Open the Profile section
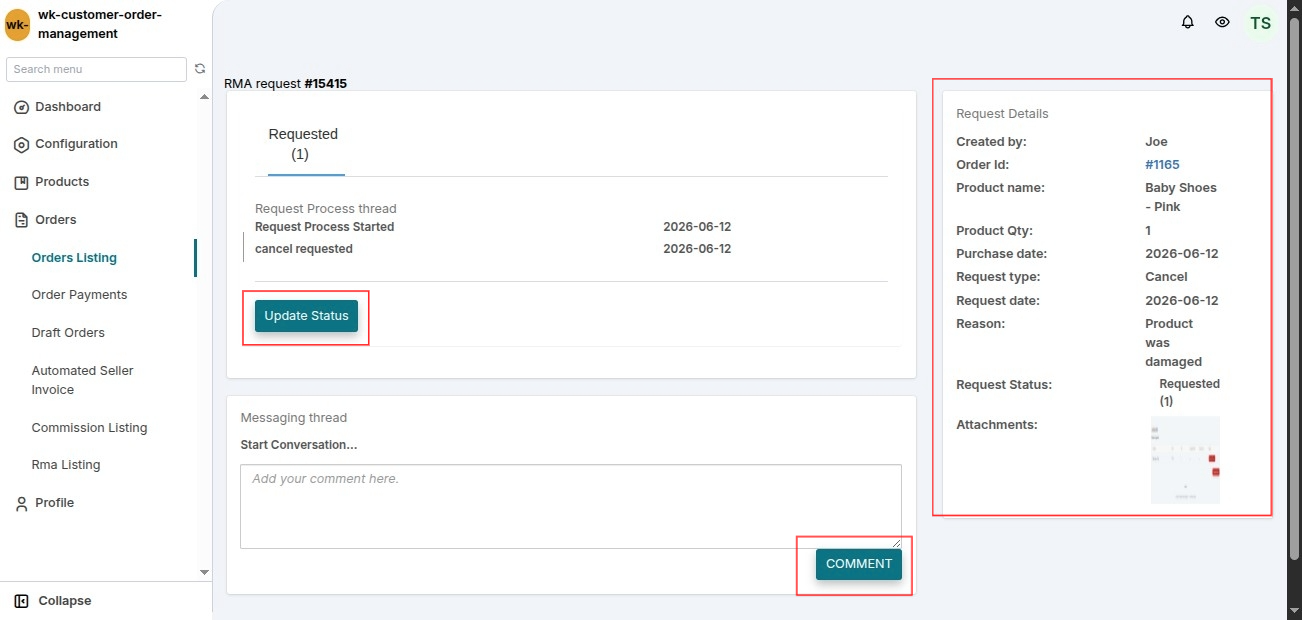The image size is (1302, 620). (54, 503)
